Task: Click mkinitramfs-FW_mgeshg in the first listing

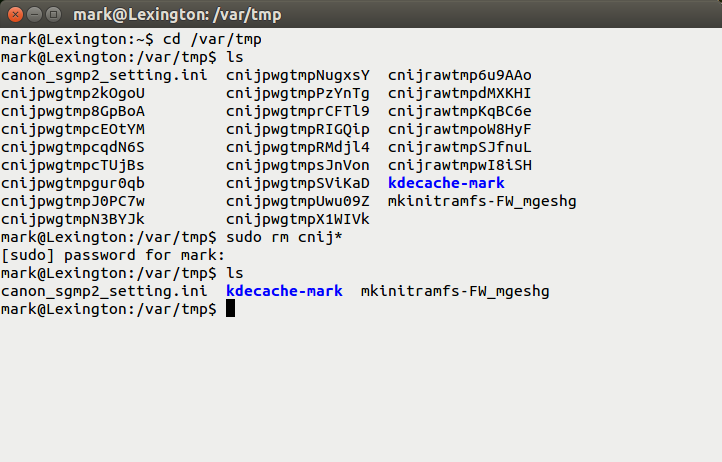Action: (x=482, y=201)
